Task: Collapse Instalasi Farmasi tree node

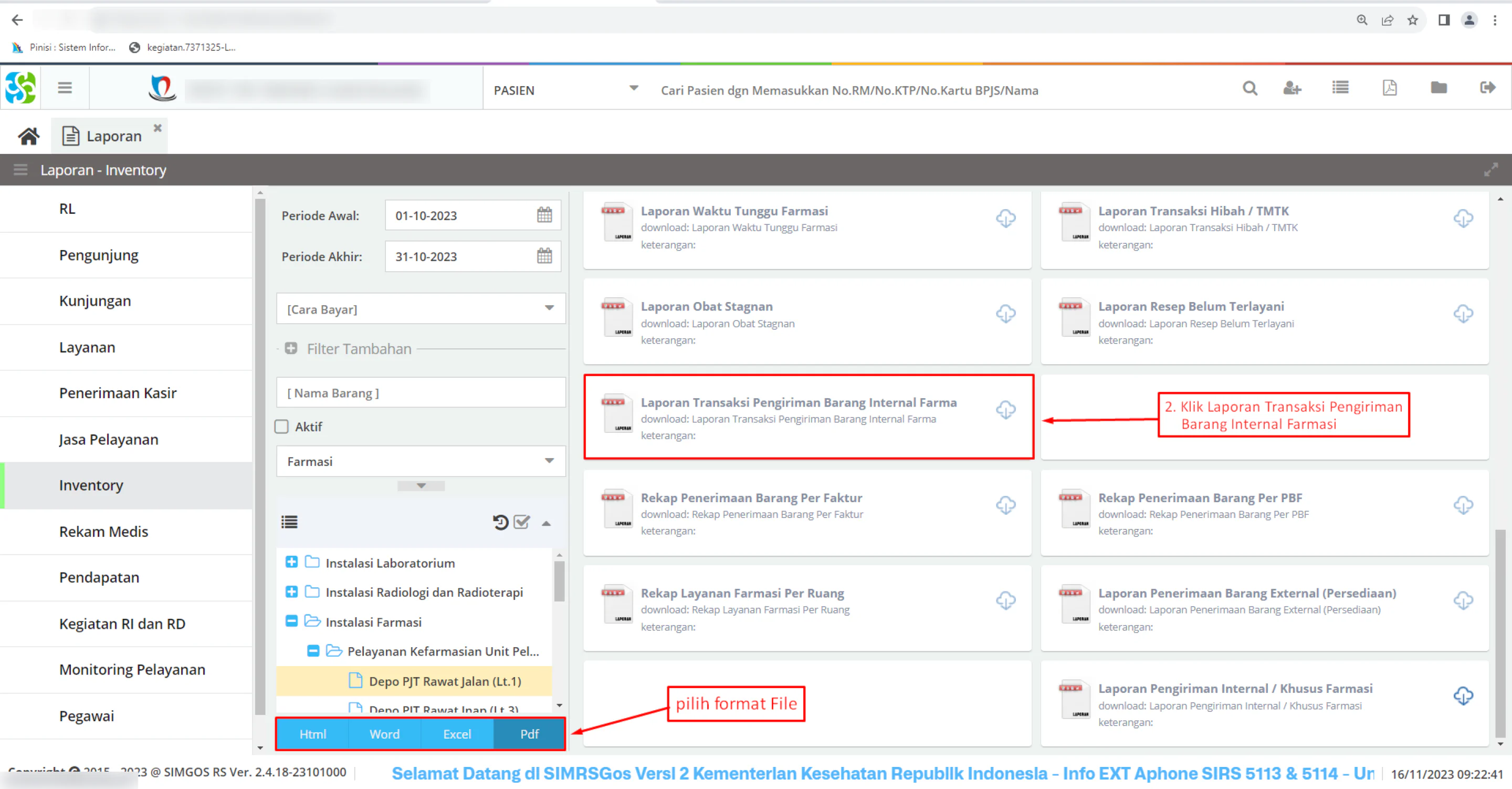Action: tap(291, 621)
